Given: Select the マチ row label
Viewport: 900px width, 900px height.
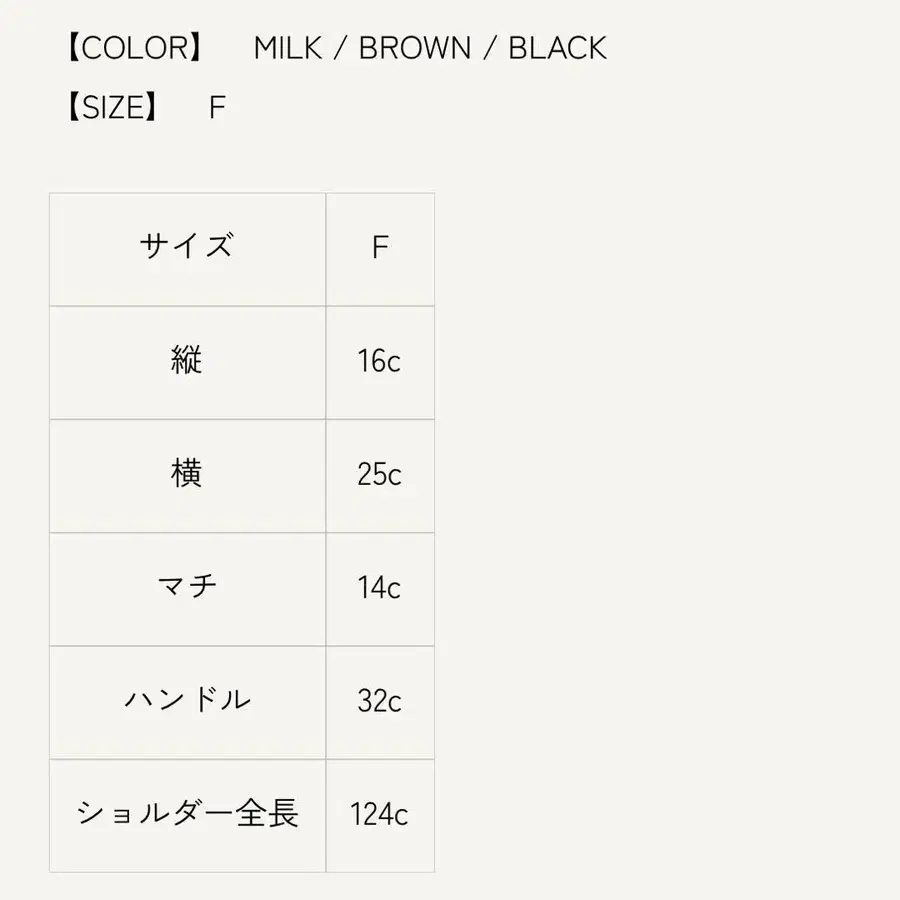Looking at the screenshot, I should coord(187,586).
